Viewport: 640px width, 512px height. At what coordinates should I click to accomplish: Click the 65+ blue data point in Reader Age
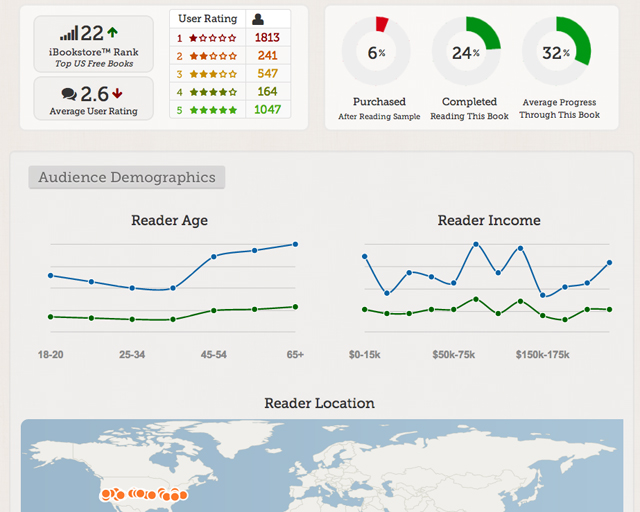pos(295,244)
